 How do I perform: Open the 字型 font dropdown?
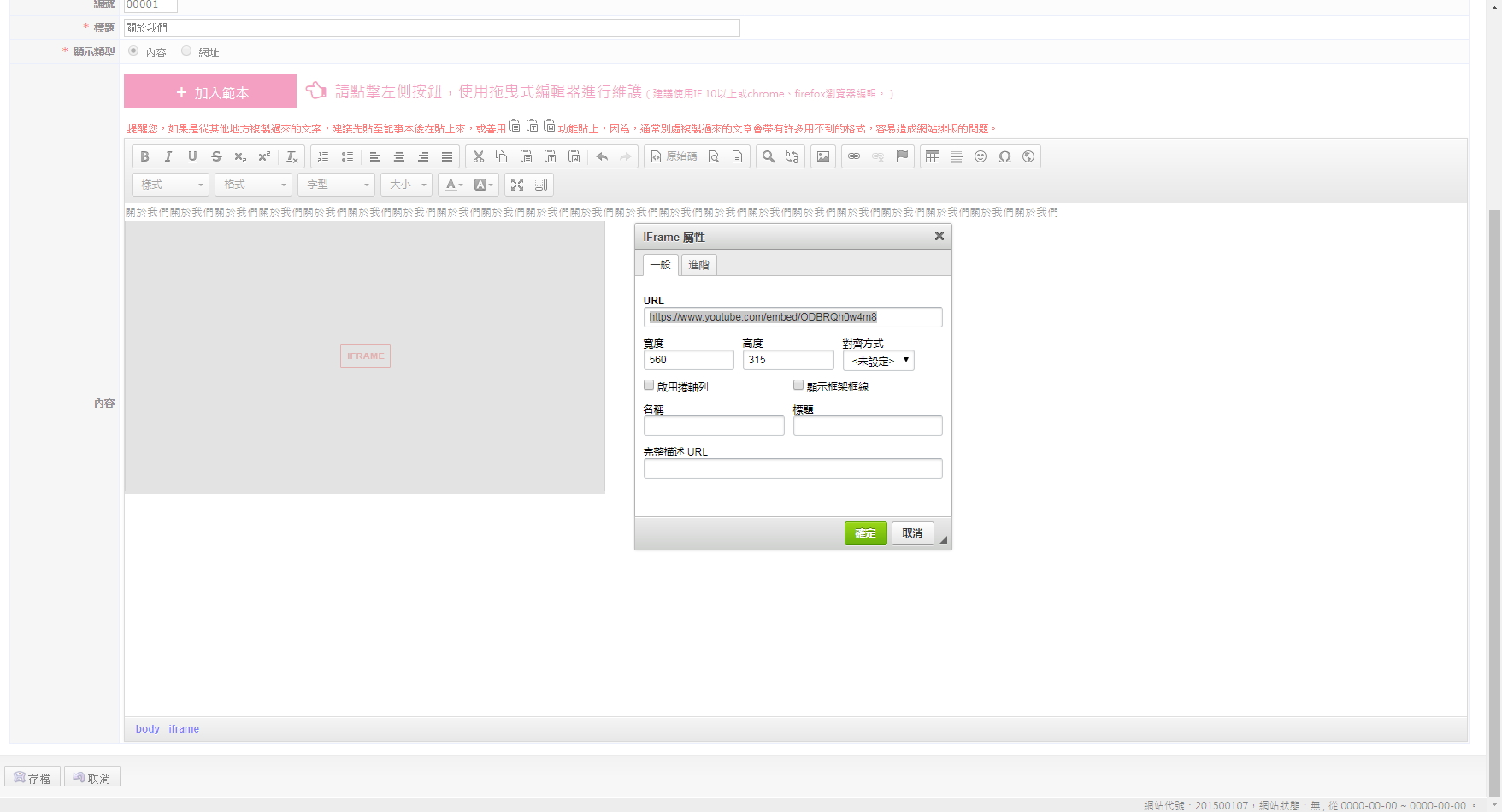[337, 185]
